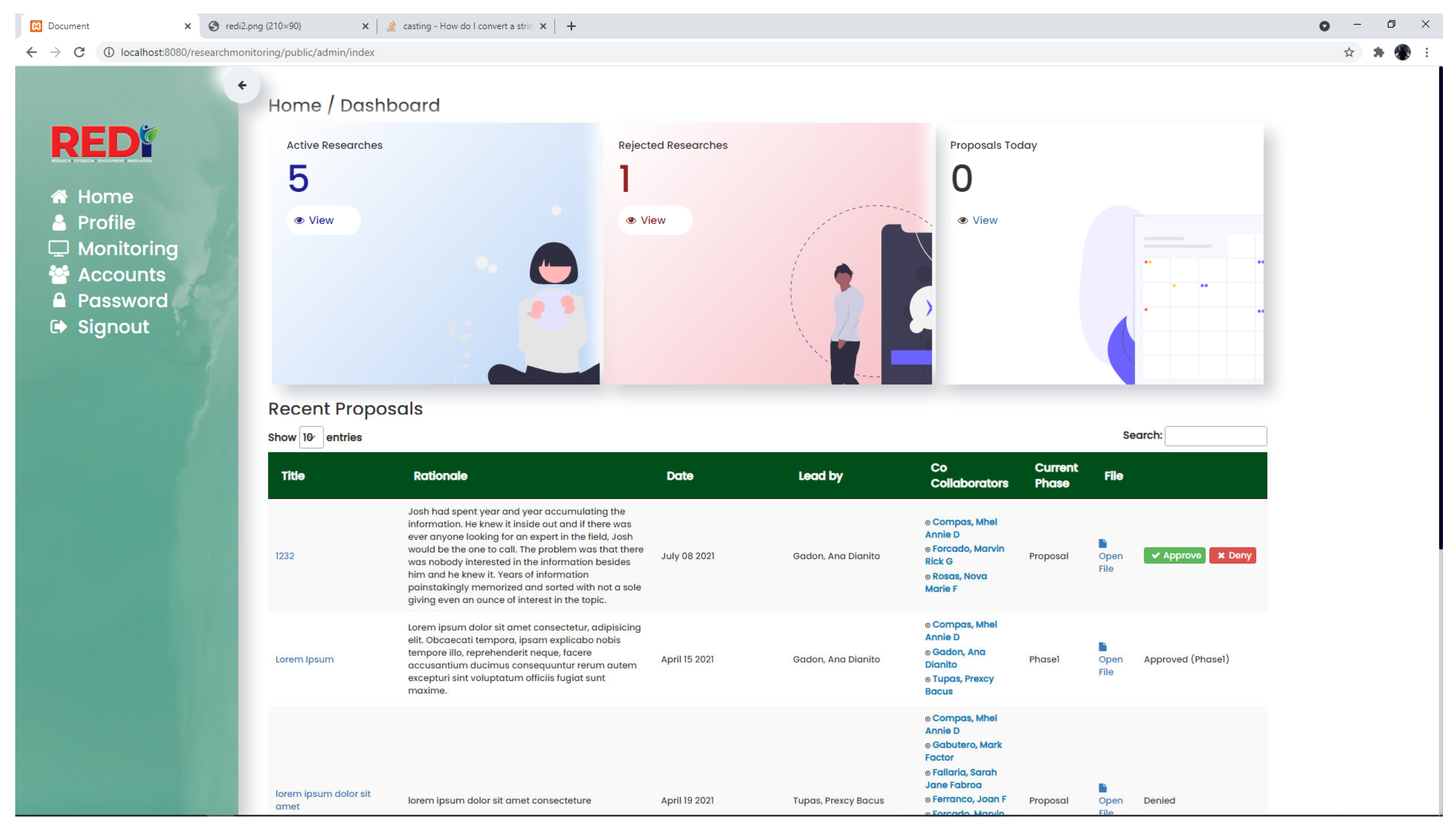Click the Signout exit icon
The width and height of the screenshot is (1456, 827).
click(x=58, y=327)
